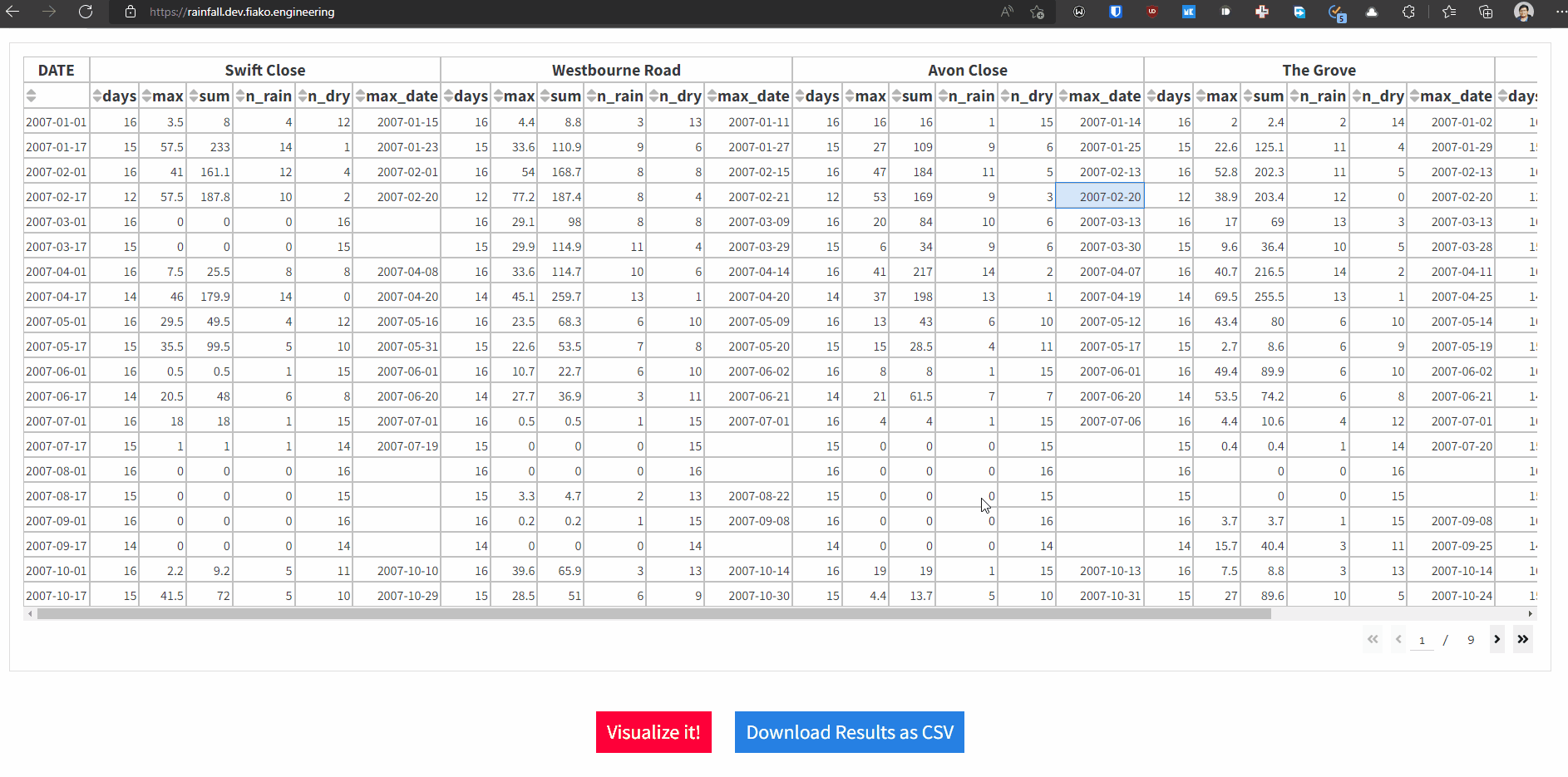This screenshot has width=1568, height=777.
Task: Select Swift Close sum value 233
Action: pos(210,146)
